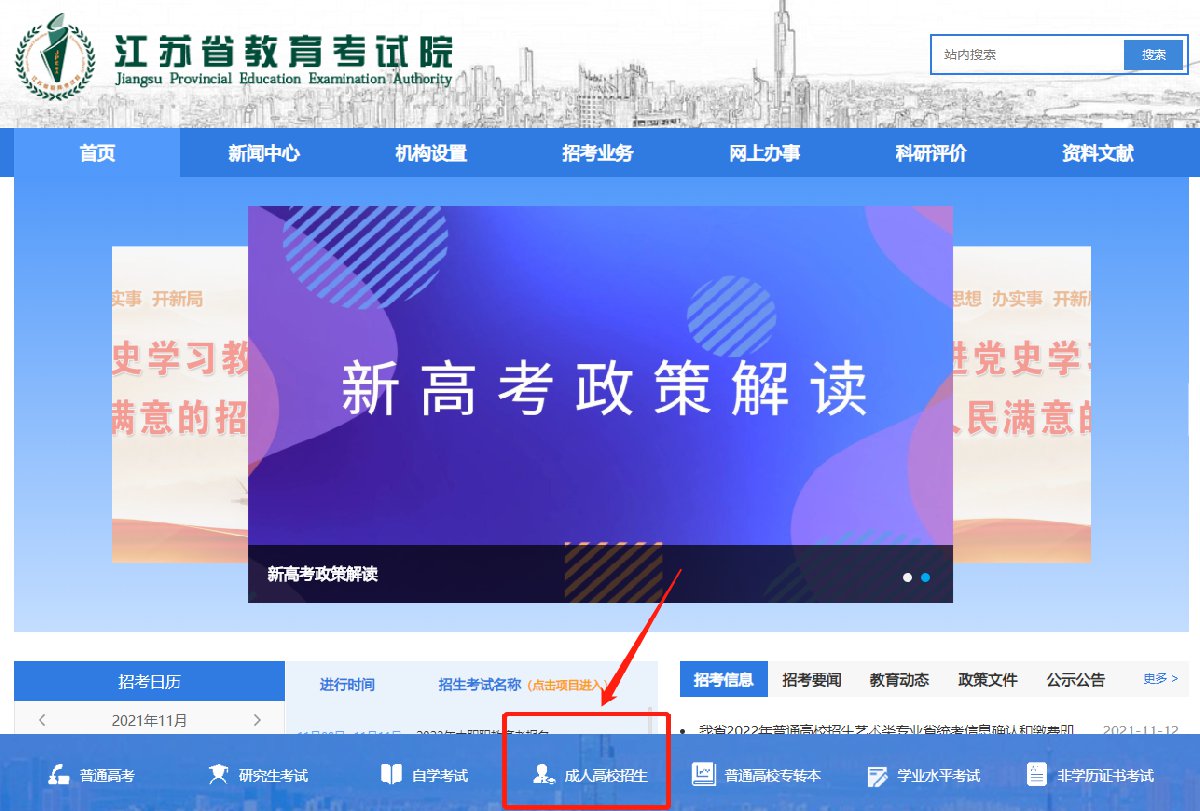
Task: Open the 普通高校专转本 chart icon
Action: coord(704,775)
